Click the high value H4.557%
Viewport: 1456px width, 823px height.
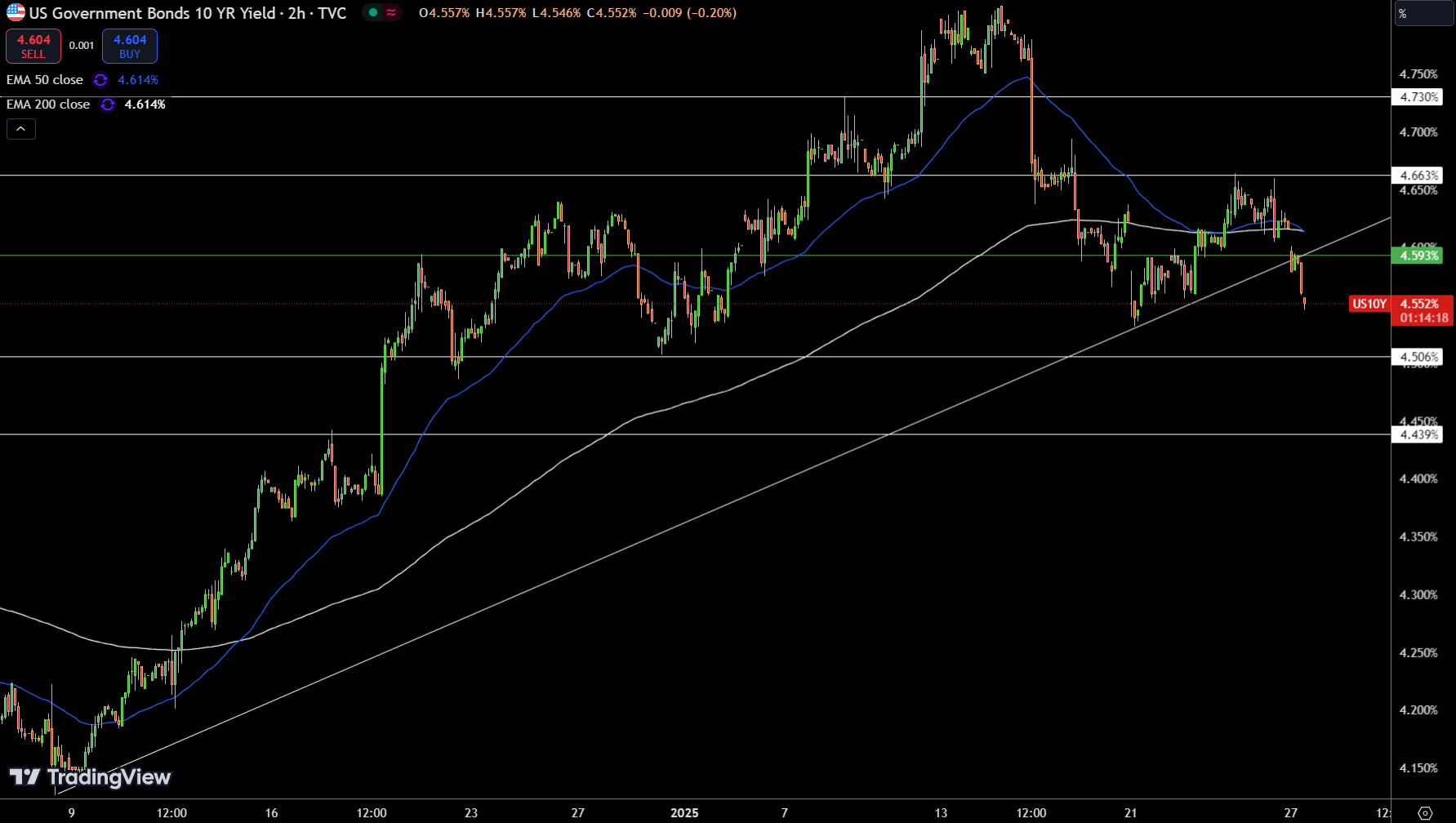(x=501, y=13)
